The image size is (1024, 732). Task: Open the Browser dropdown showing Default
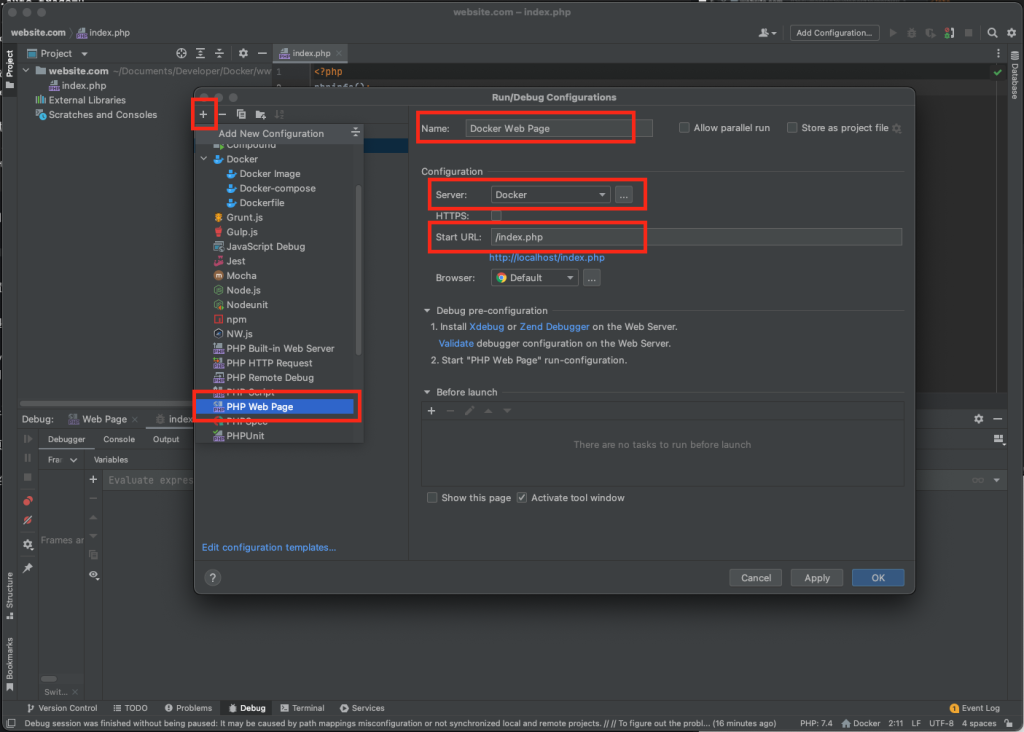coord(534,278)
